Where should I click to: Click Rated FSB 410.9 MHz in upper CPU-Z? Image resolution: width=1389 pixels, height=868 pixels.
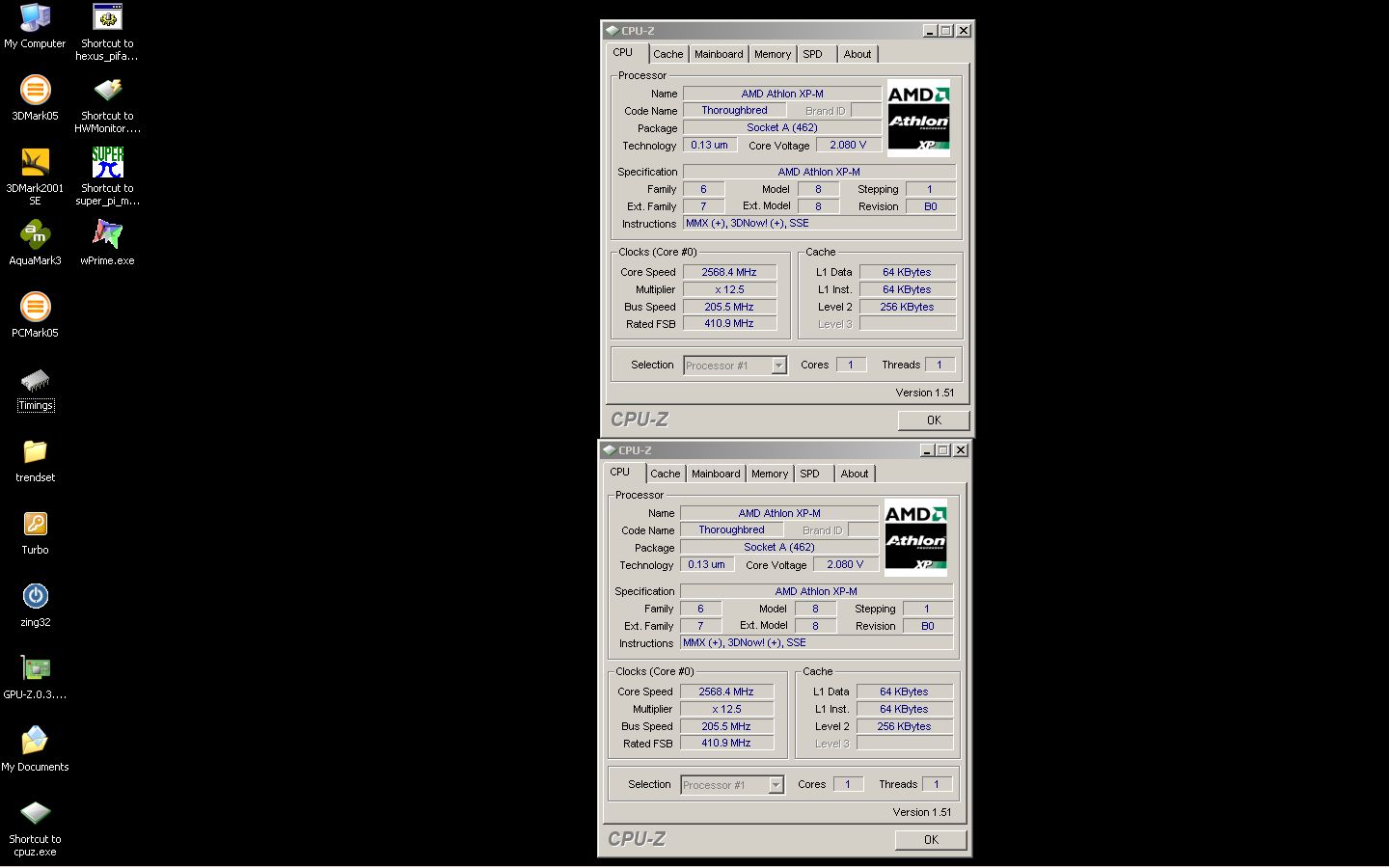[x=729, y=324]
